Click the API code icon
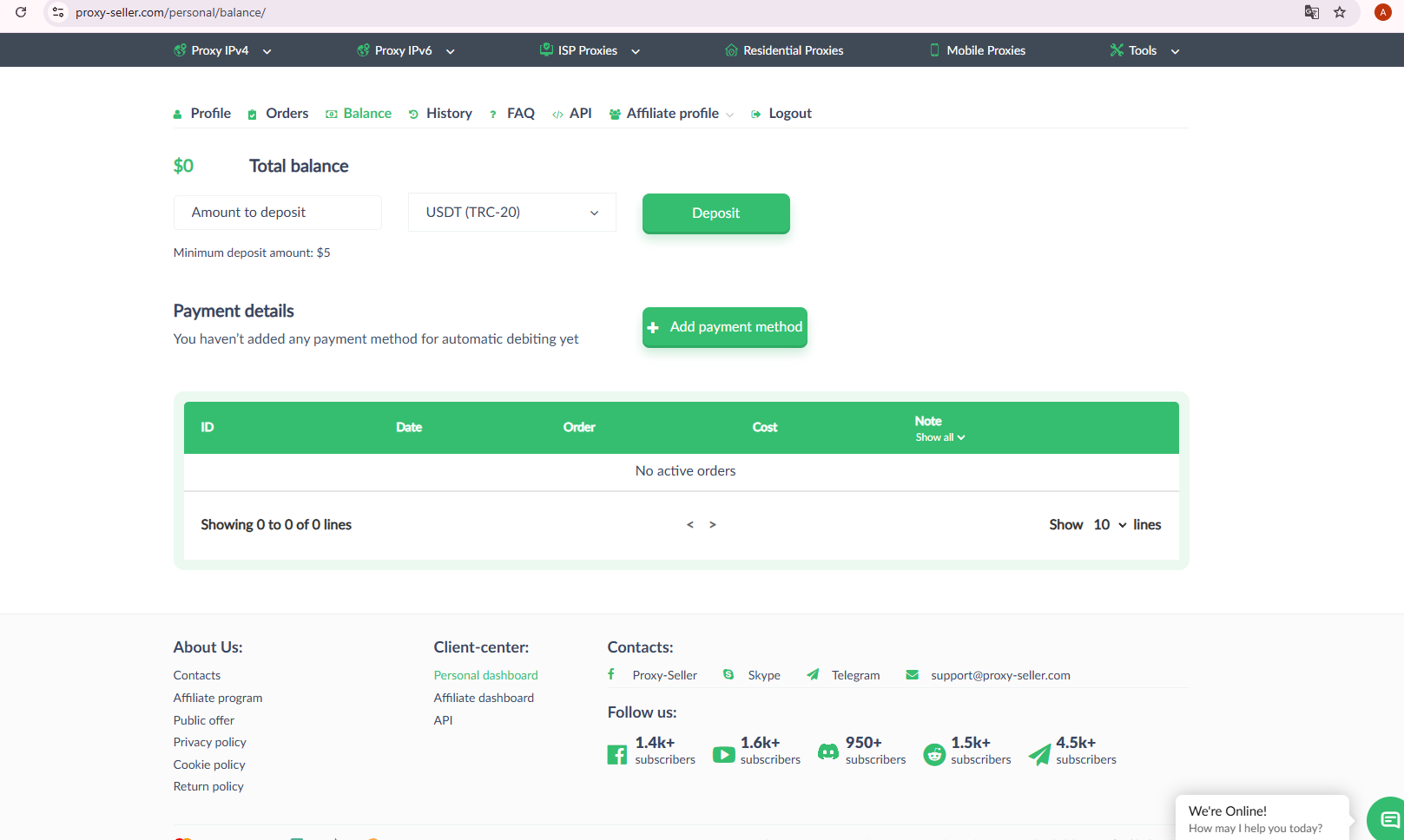Viewport: 1404px width, 840px height. pyautogui.click(x=557, y=115)
